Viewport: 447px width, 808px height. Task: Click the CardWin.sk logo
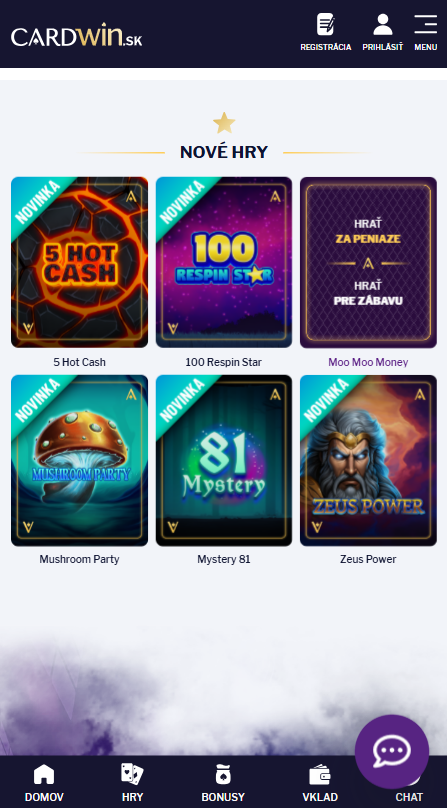pyautogui.click(x=76, y=37)
